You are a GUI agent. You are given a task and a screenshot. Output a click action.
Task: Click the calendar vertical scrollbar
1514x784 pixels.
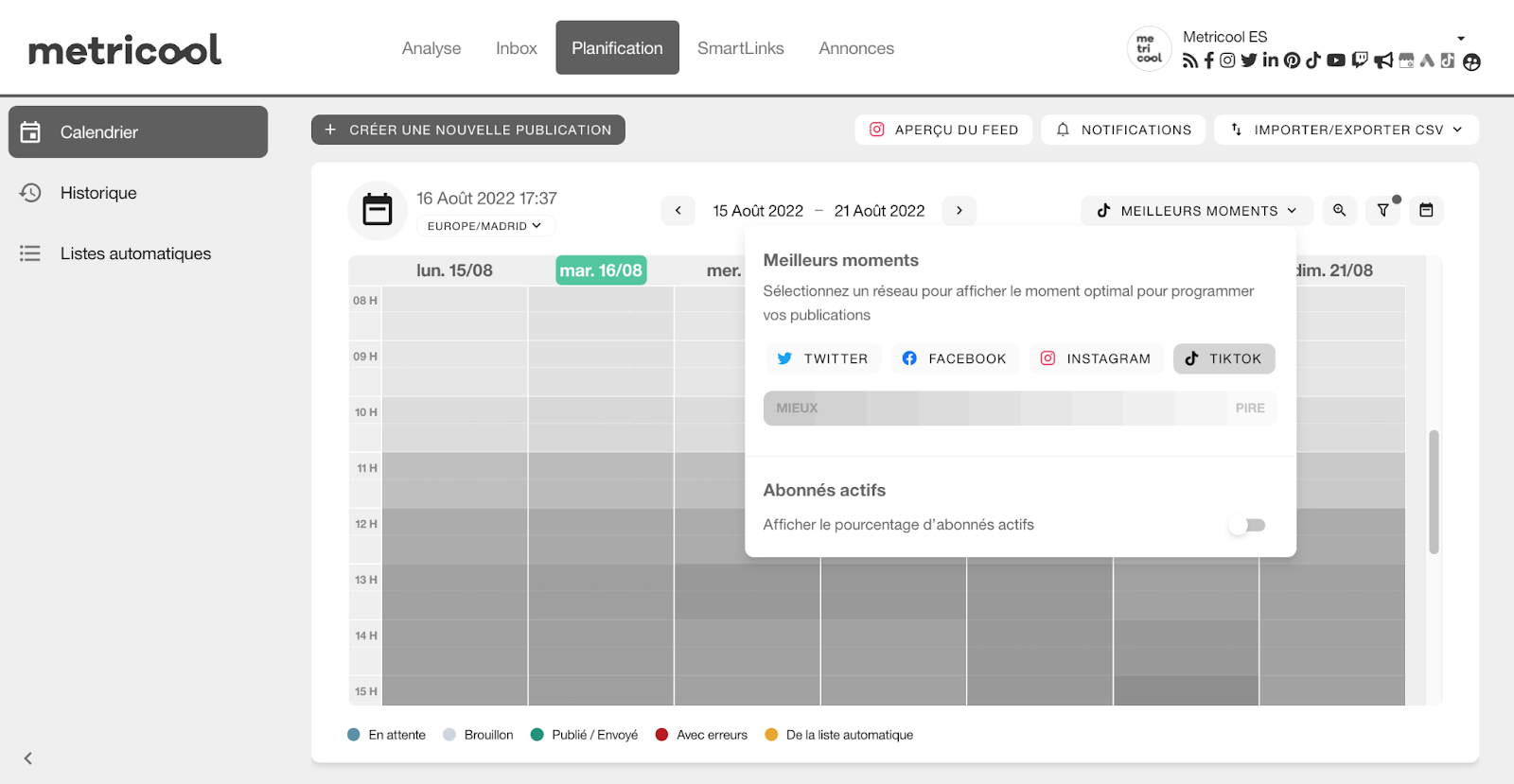click(x=1434, y=492)
